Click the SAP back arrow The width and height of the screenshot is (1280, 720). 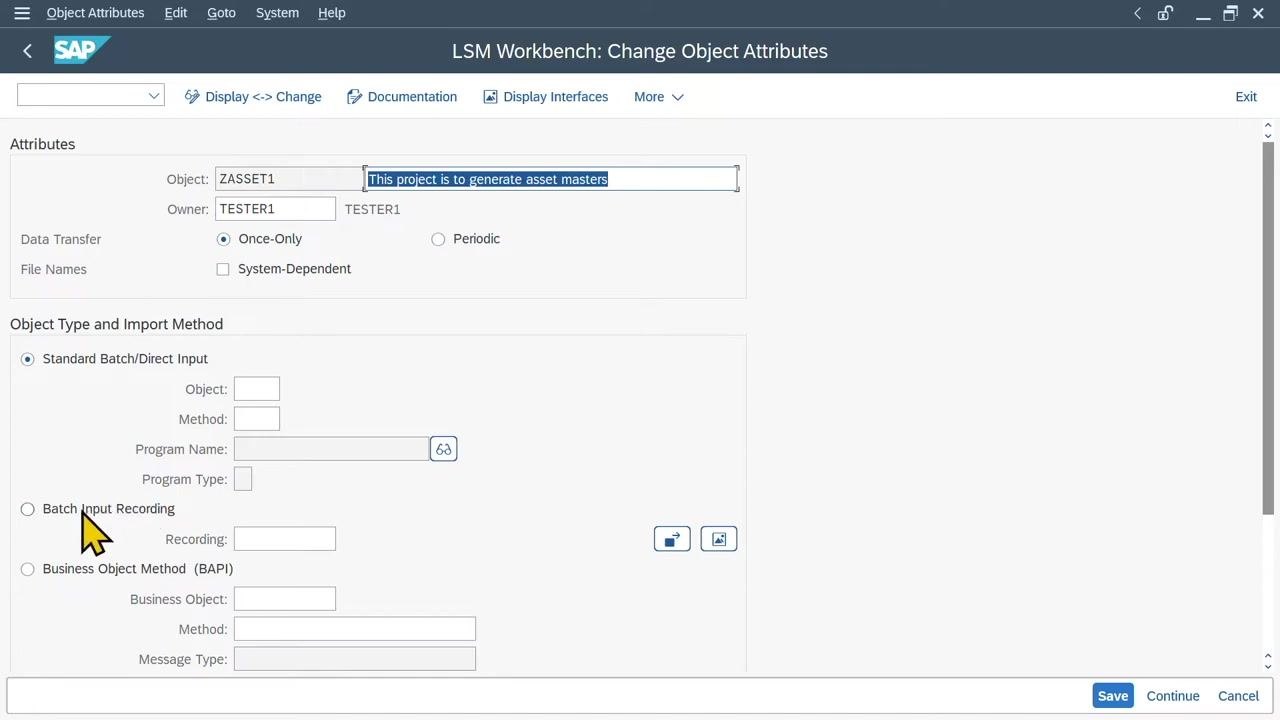(27, 51)
